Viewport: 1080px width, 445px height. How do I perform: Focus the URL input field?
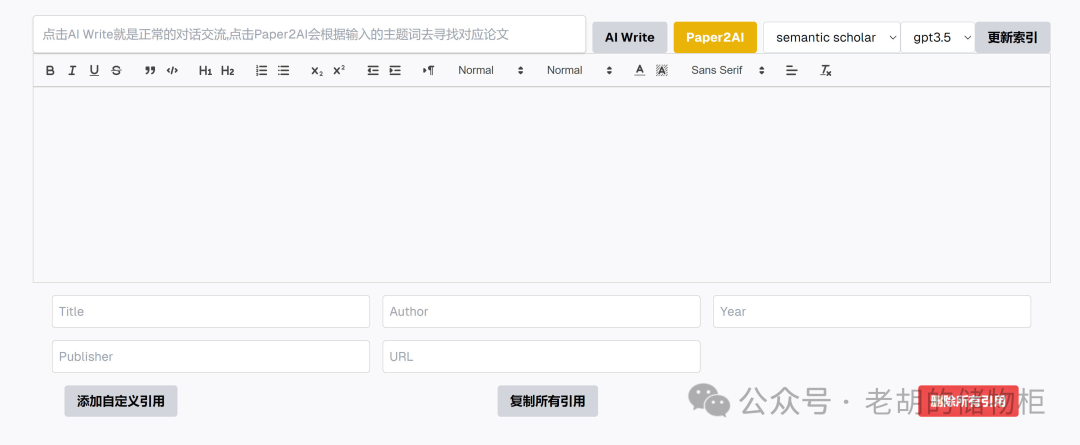coord(541,356)
